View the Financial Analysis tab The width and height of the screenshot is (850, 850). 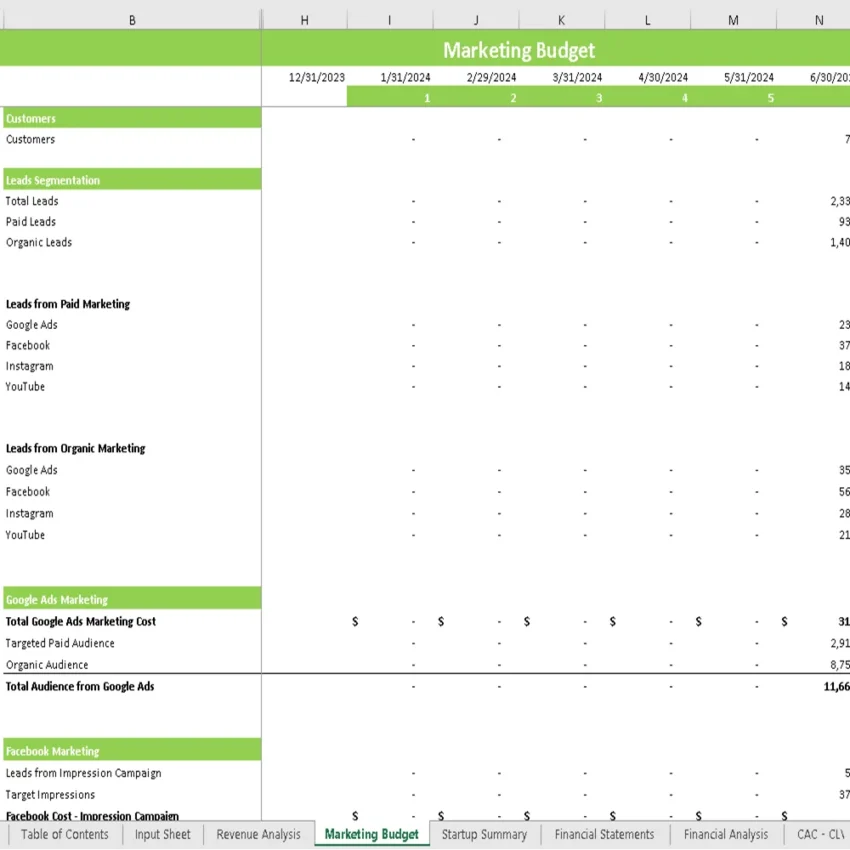click(726, 834)
